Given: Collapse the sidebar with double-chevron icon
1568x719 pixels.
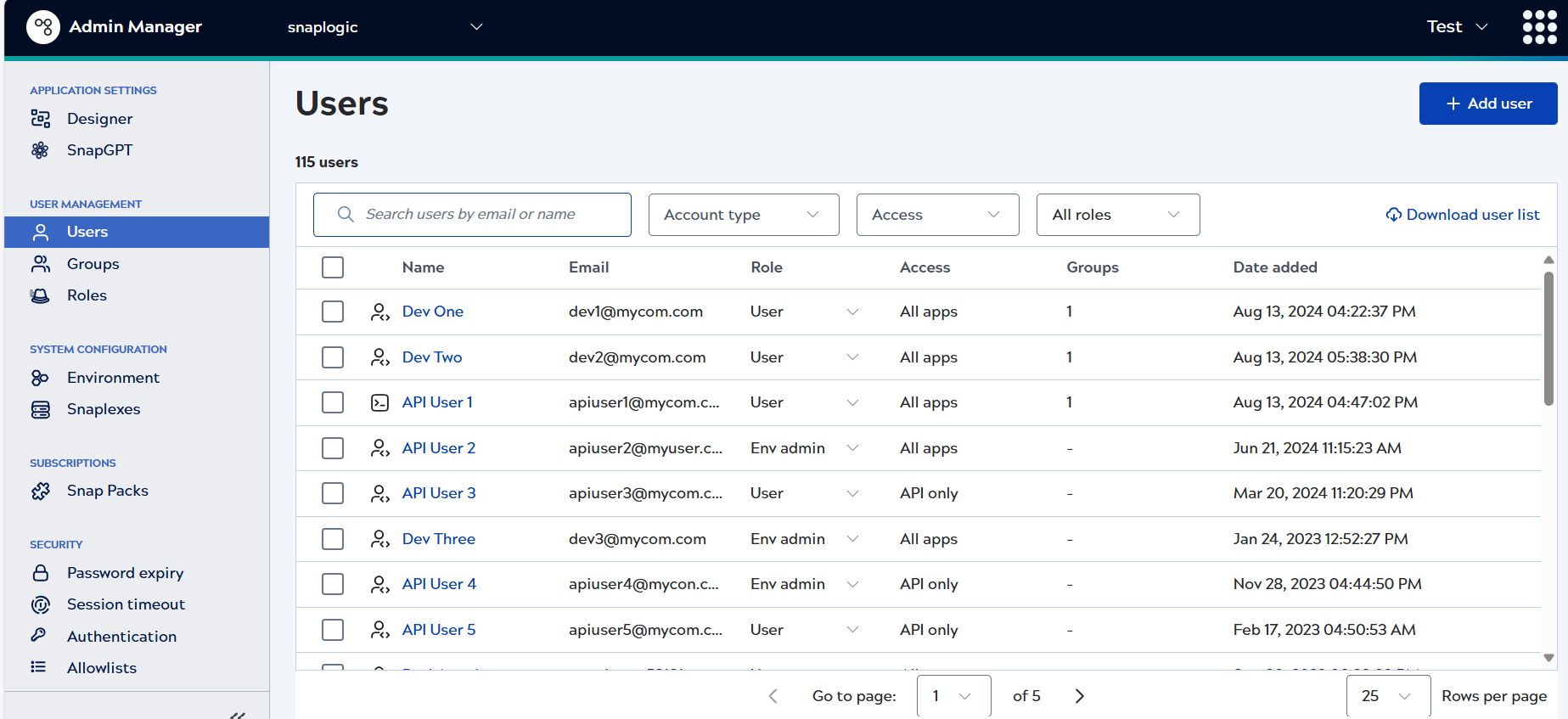Looking at the screenshot, I should 238,715.
